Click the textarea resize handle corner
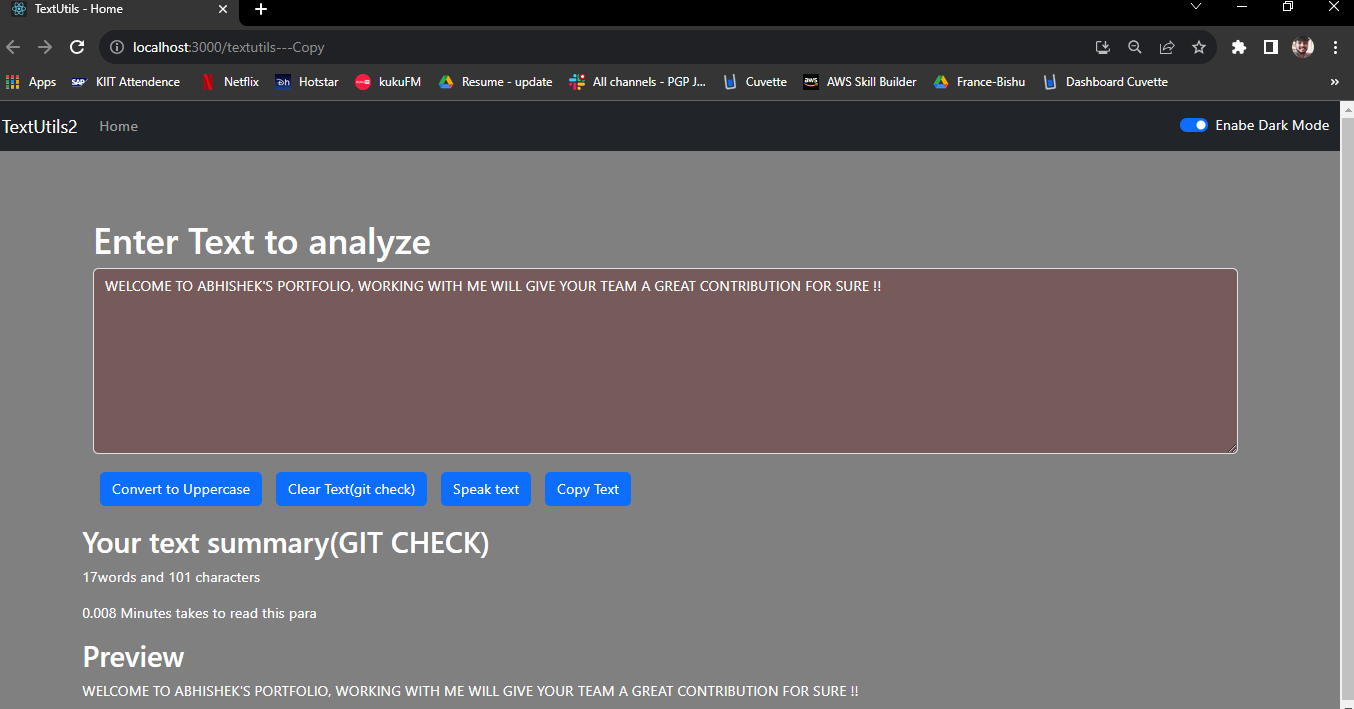 [1232, 448]
